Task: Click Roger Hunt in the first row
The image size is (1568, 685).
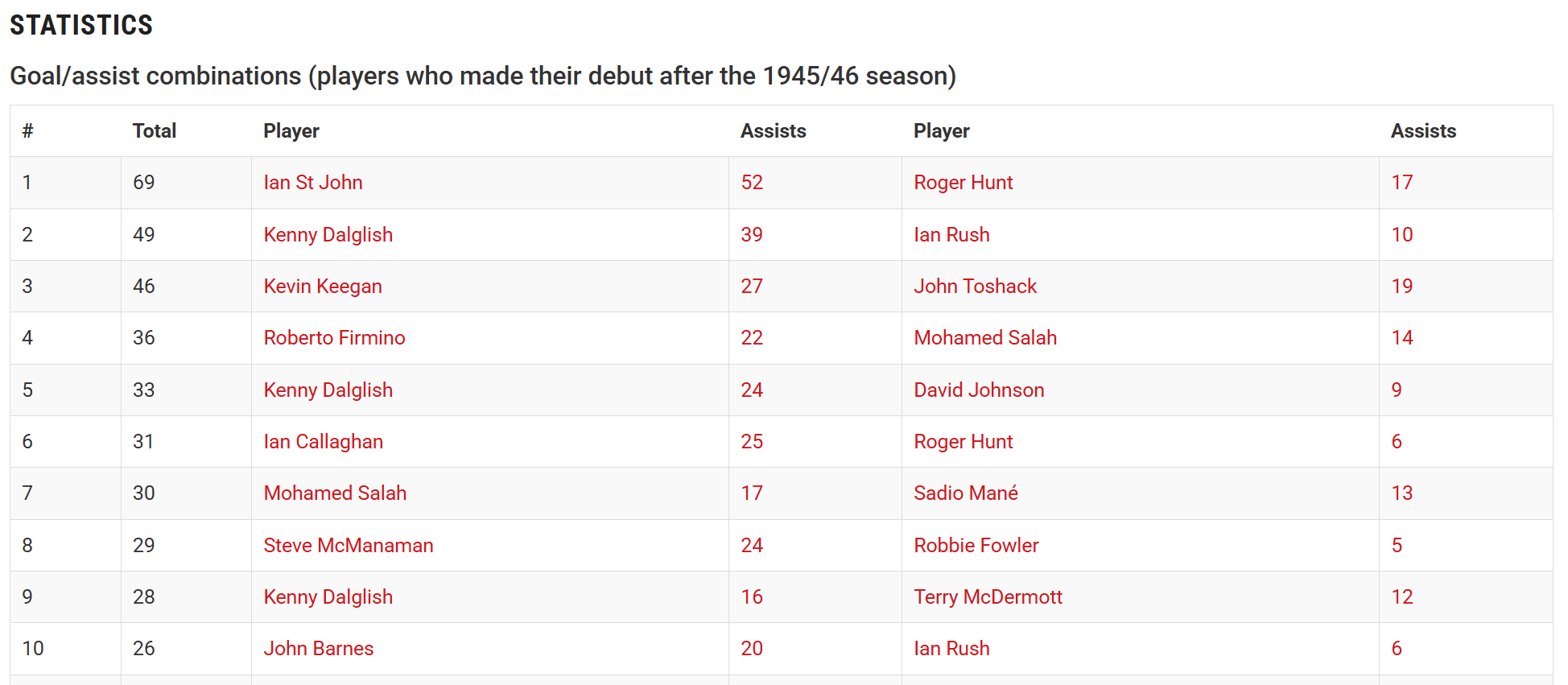Action: click(963, 183)
